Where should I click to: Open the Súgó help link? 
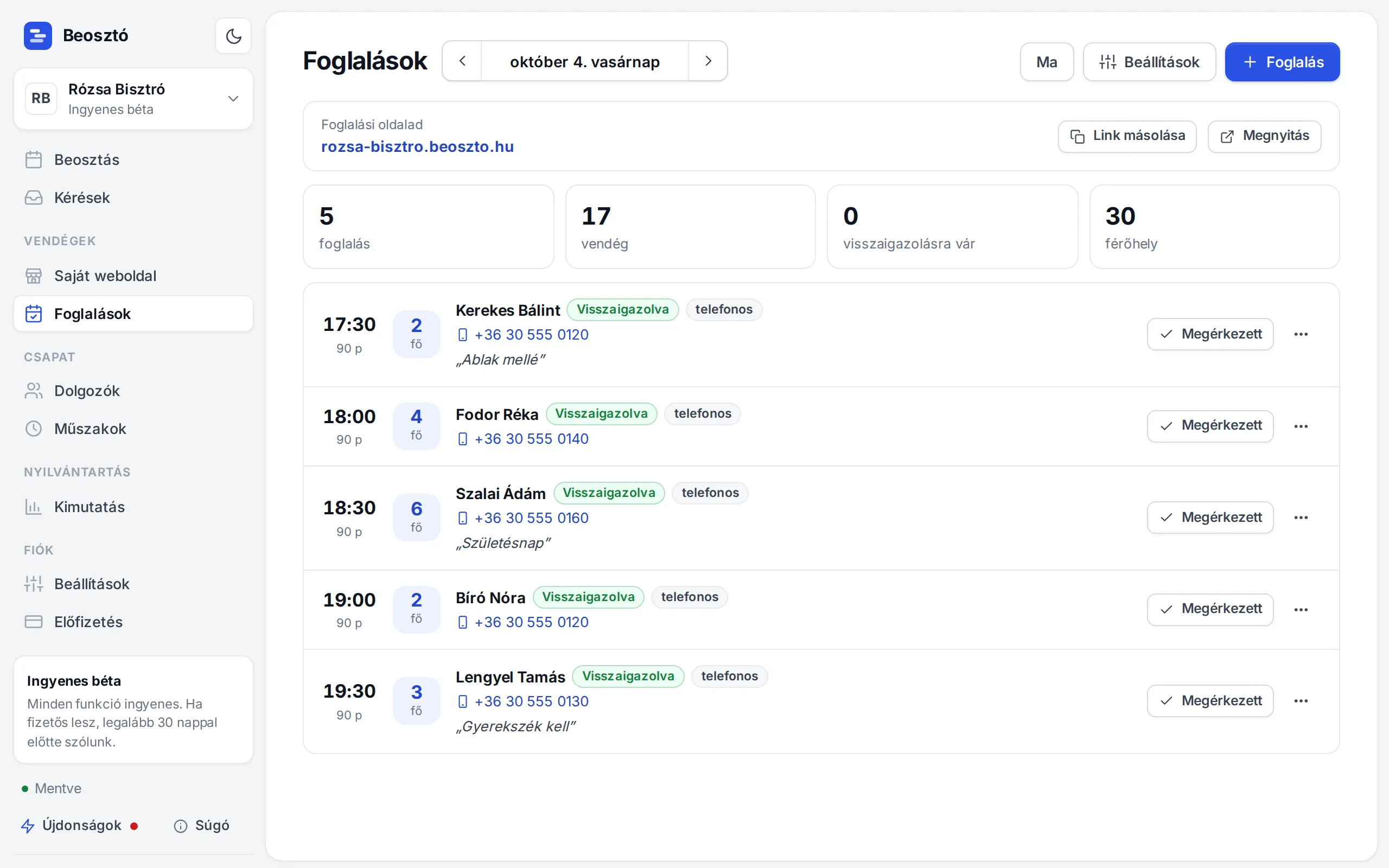(201, 825)
